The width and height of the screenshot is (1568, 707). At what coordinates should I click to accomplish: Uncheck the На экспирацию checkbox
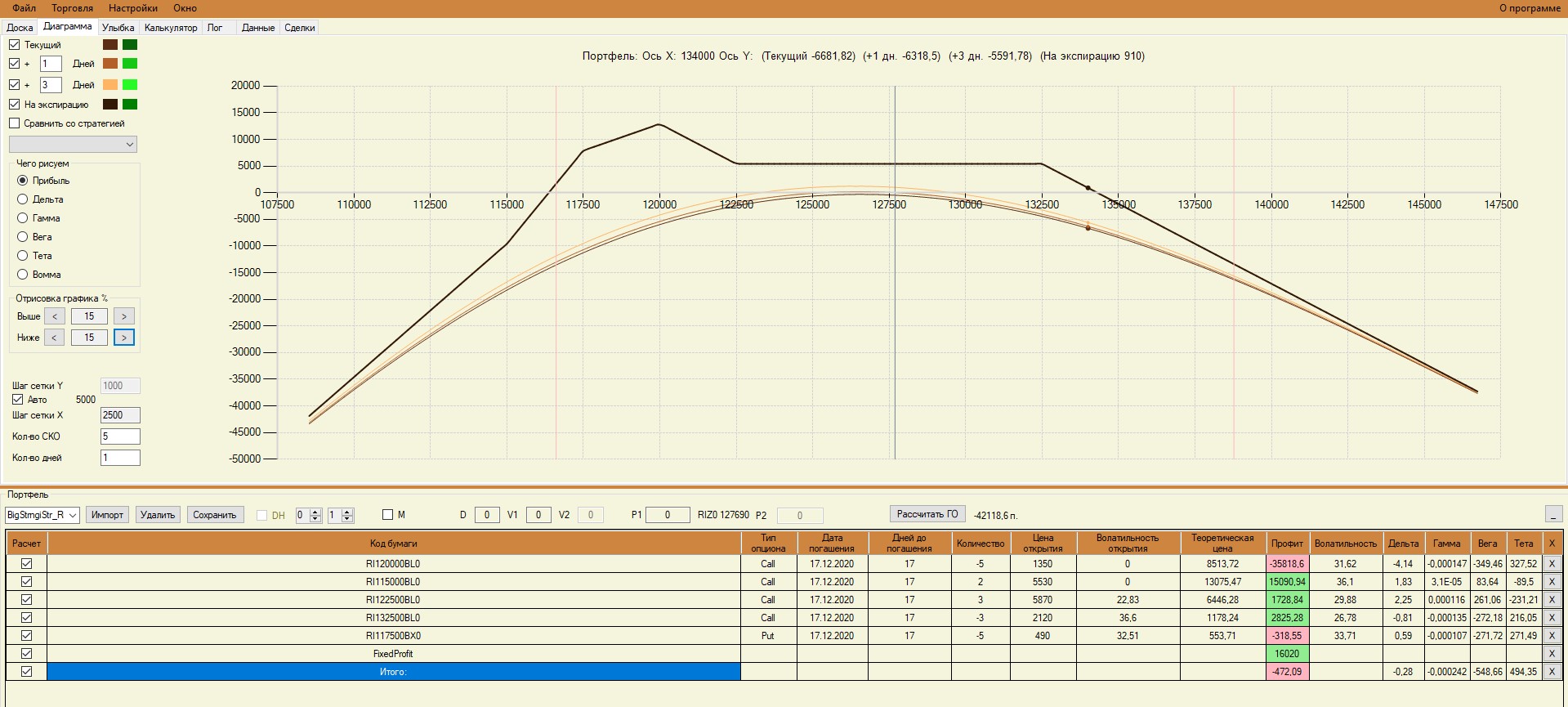(15, 105)
